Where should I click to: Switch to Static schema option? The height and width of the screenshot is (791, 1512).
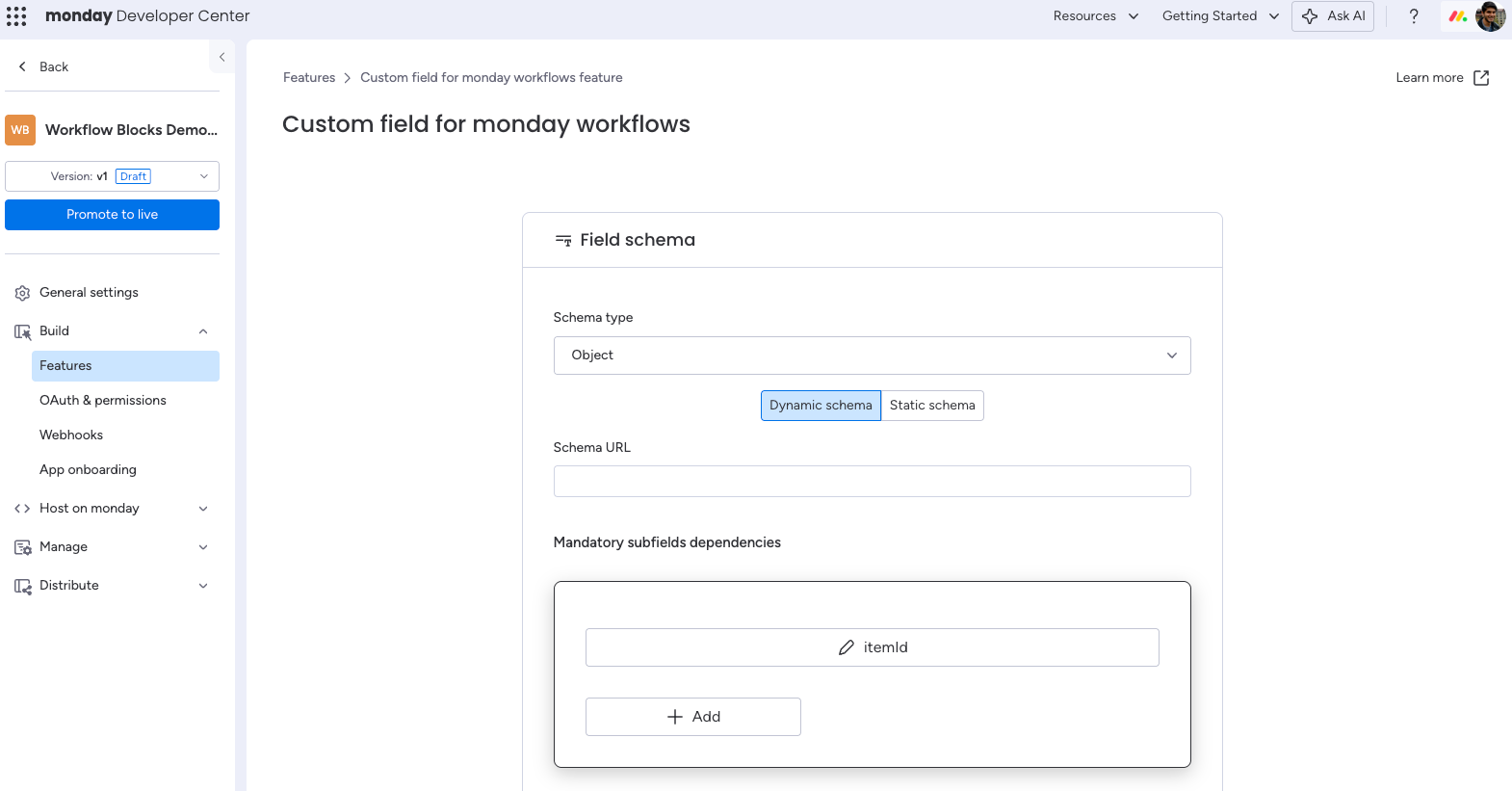tap(932, 406)
